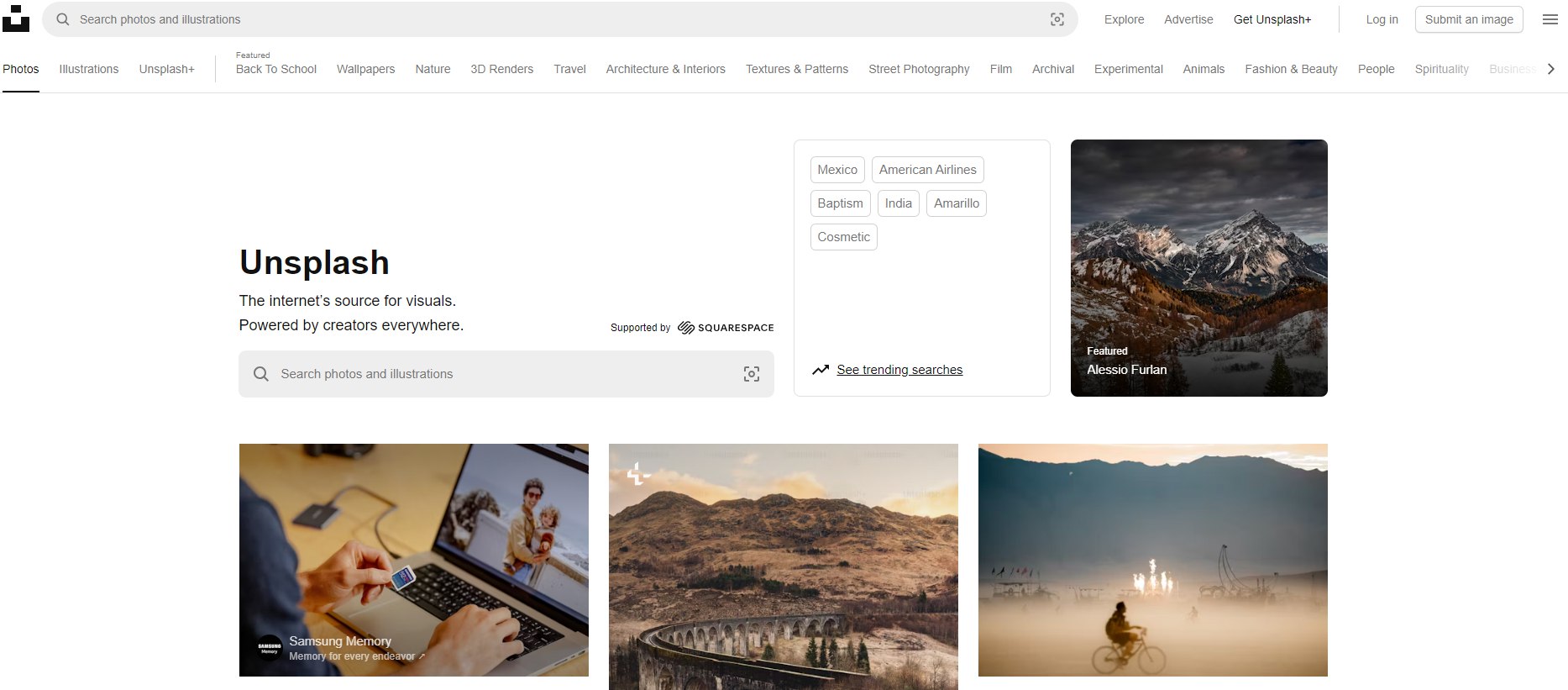Open the Wallpapers category

(x=365, y=69)
